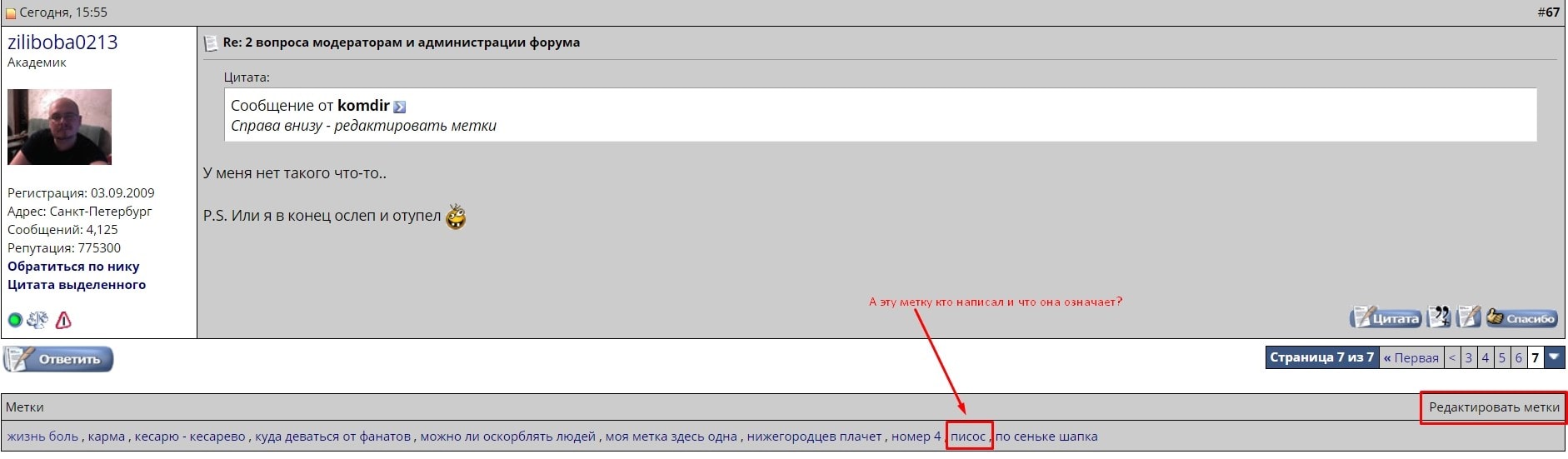
Task: Open tag карма
Action: [107, 437]
